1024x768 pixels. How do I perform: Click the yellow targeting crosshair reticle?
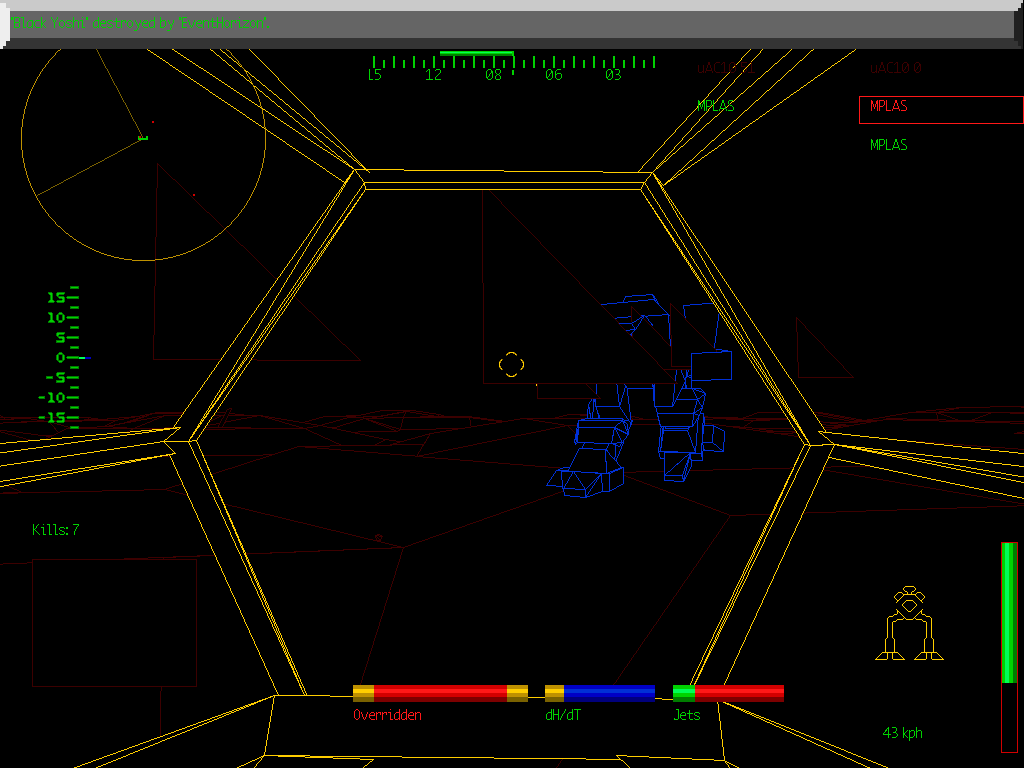[x=511, y=365]
